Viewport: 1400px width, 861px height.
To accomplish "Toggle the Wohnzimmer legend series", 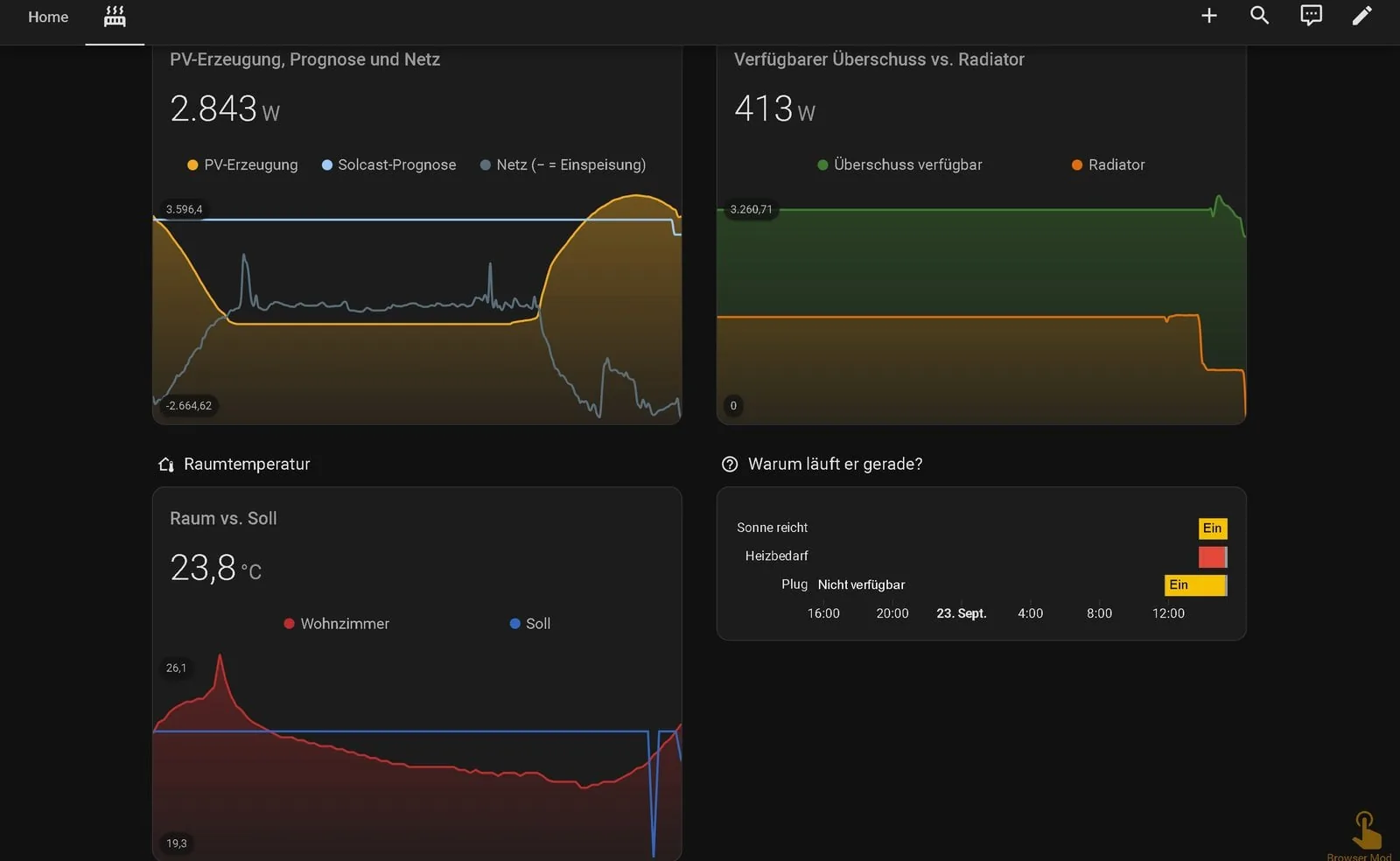I will pos(336,624).
